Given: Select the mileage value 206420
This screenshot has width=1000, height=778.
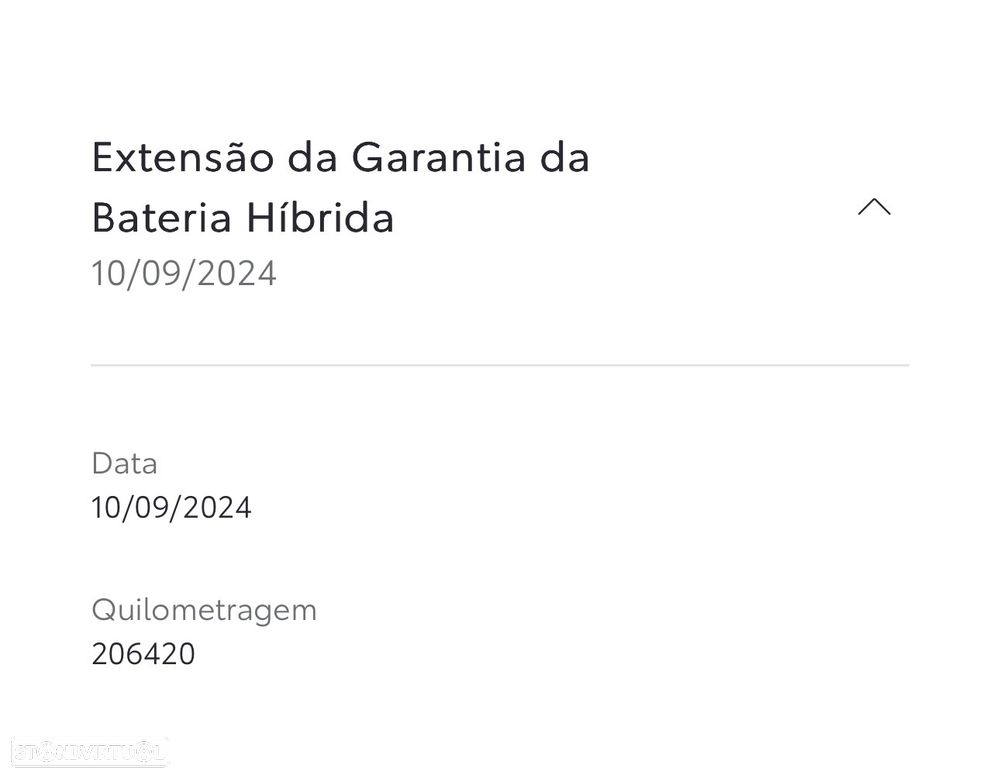Looking at the screenshot, I should pyautogui.click(x=143, y=655).
